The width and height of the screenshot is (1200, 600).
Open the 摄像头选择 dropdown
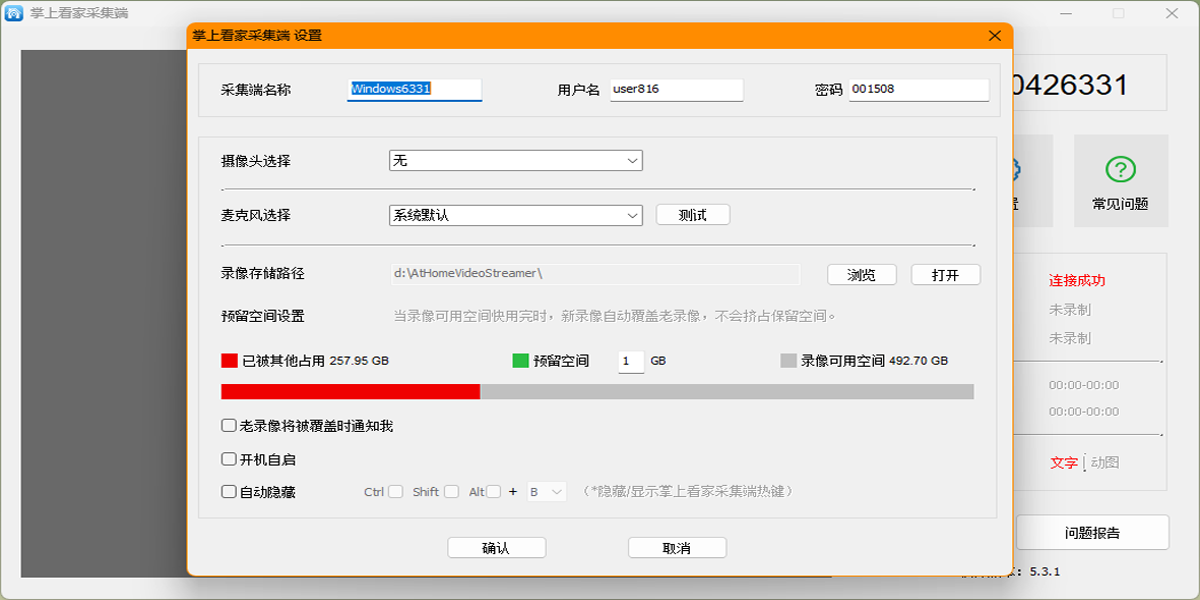[515, 161]
